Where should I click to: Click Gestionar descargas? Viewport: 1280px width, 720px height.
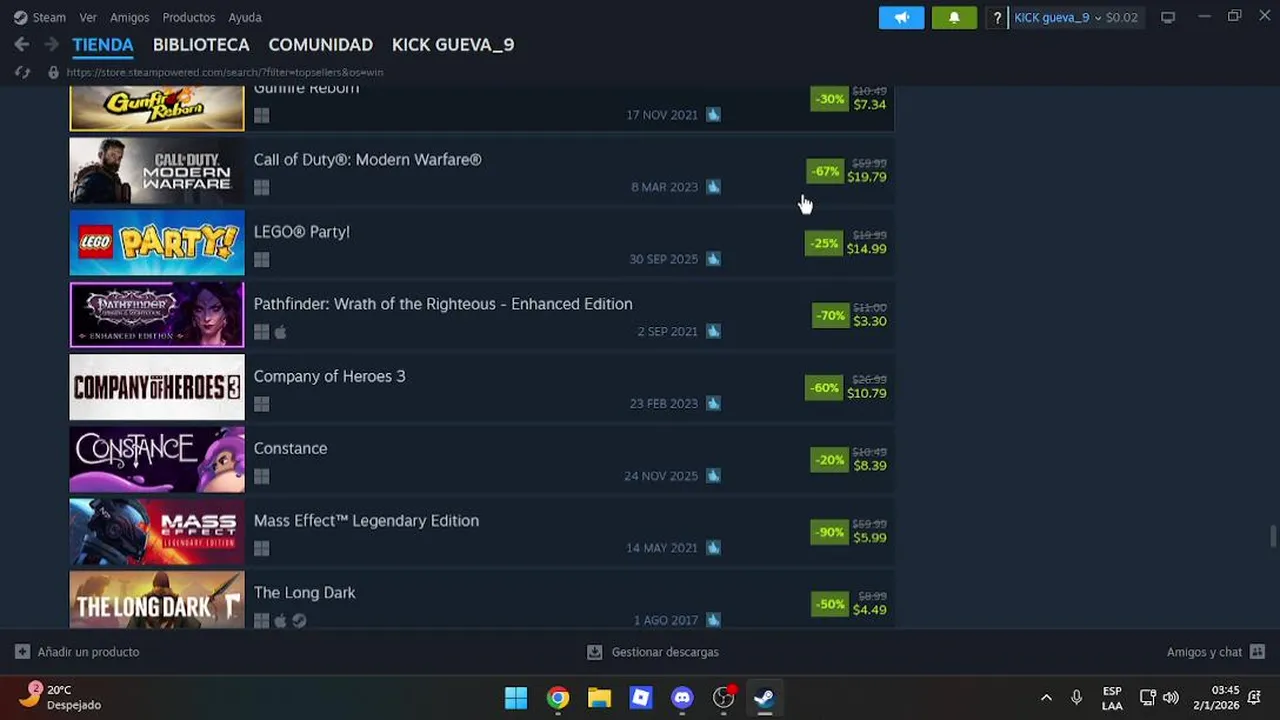[665, 652]
